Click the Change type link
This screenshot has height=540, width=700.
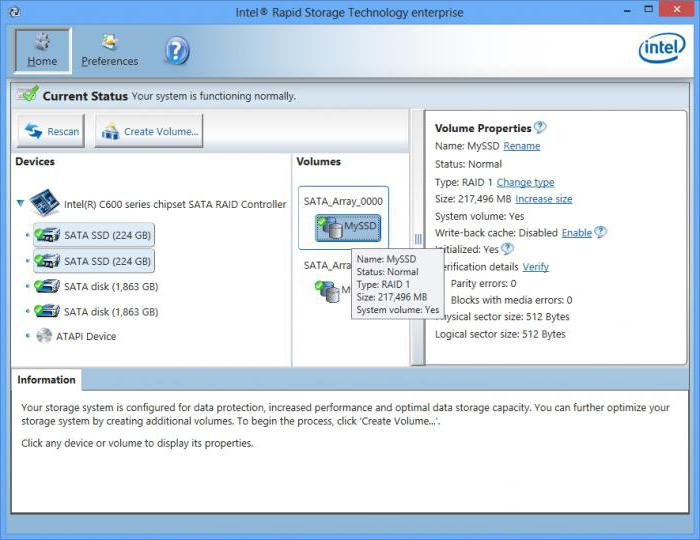coord(525,183)
